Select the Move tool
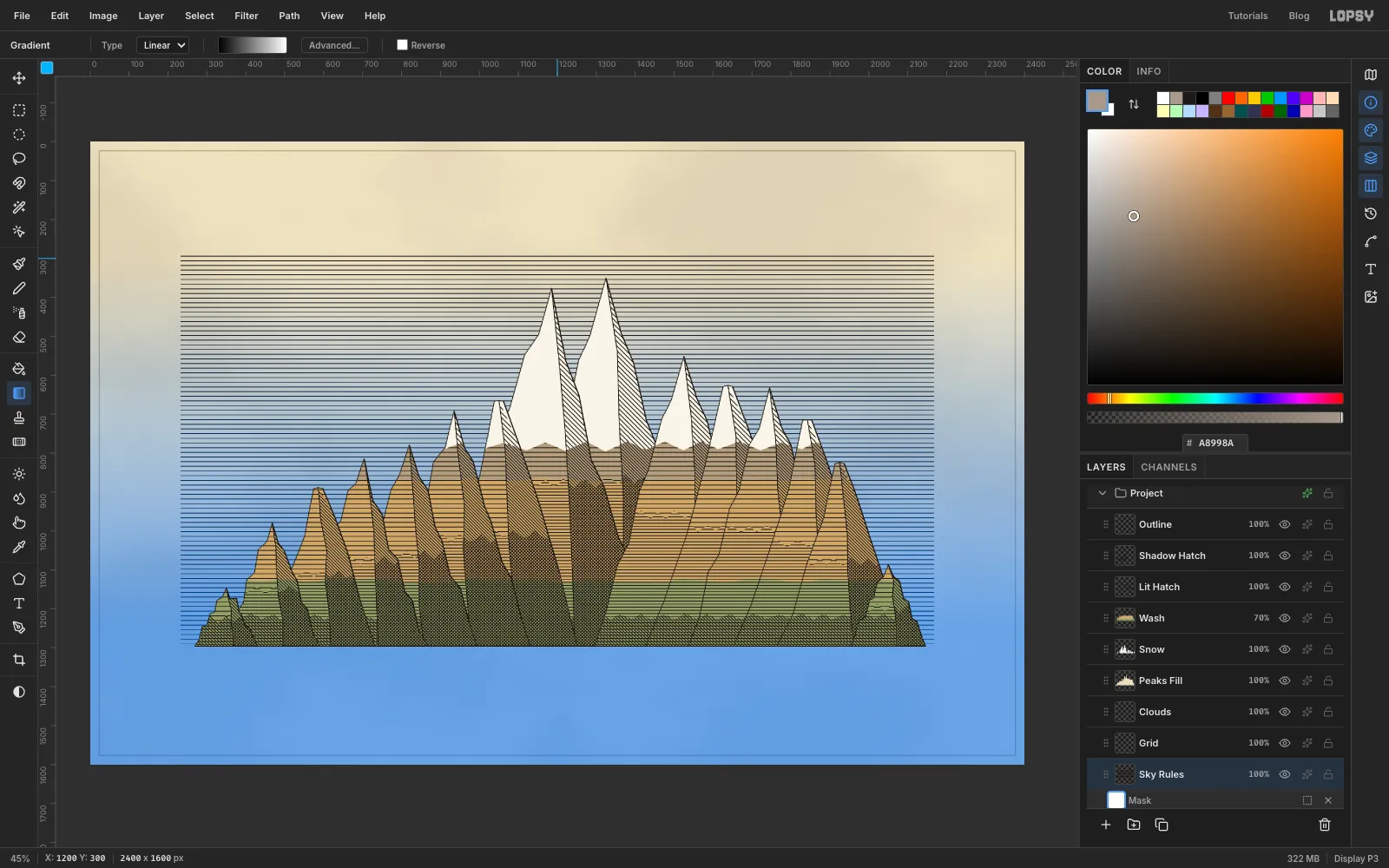Screen dimensions: 1389x868 [19, 78]
